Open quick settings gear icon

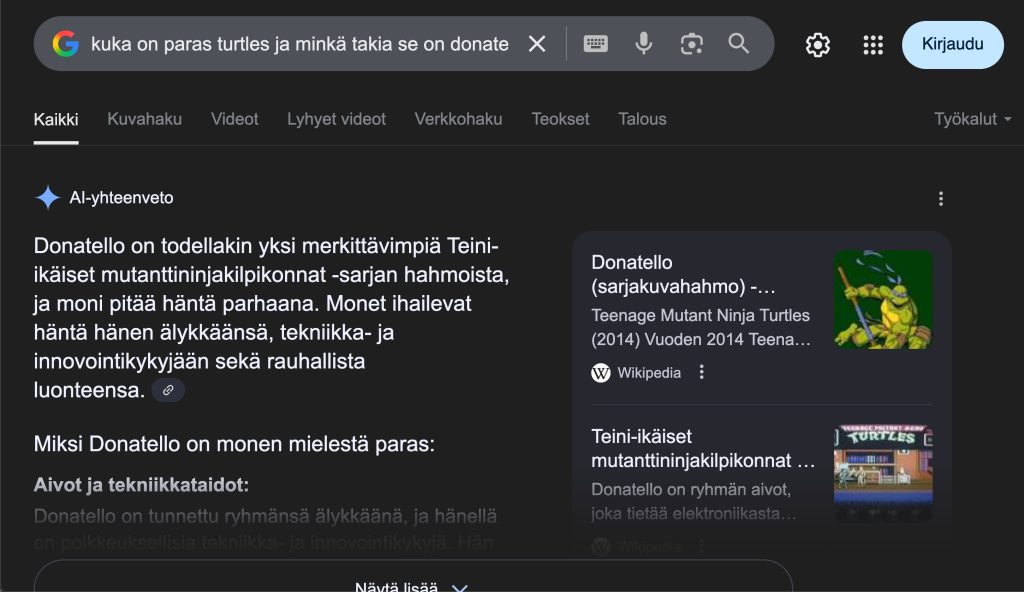pos(818,44)
